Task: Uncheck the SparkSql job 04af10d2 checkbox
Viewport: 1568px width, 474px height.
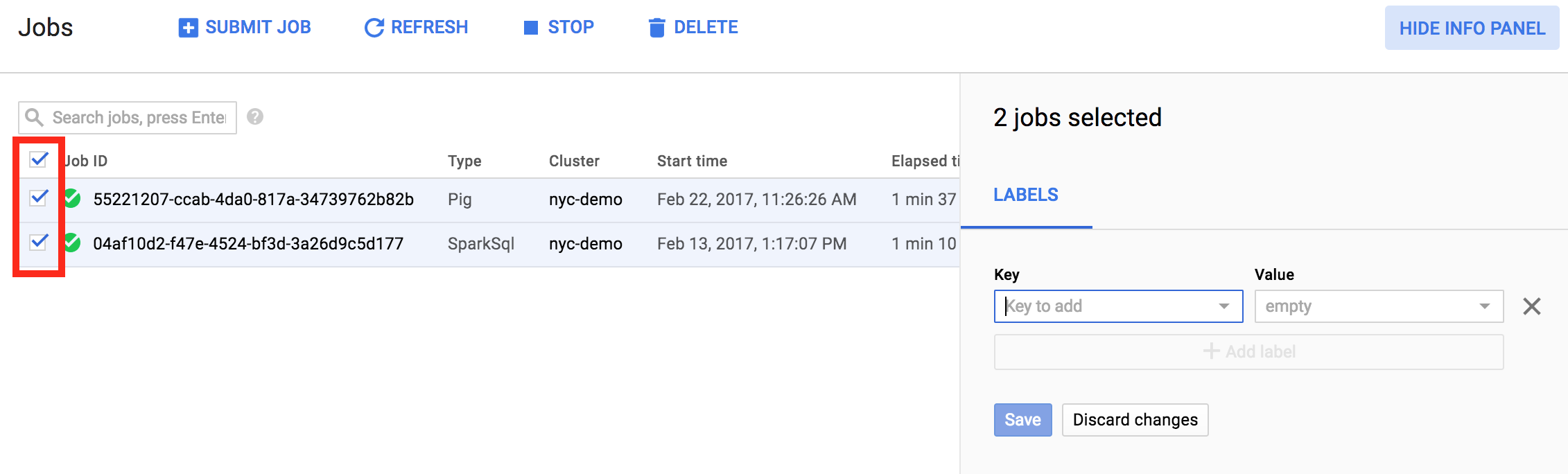Action: tap(39, 243)
